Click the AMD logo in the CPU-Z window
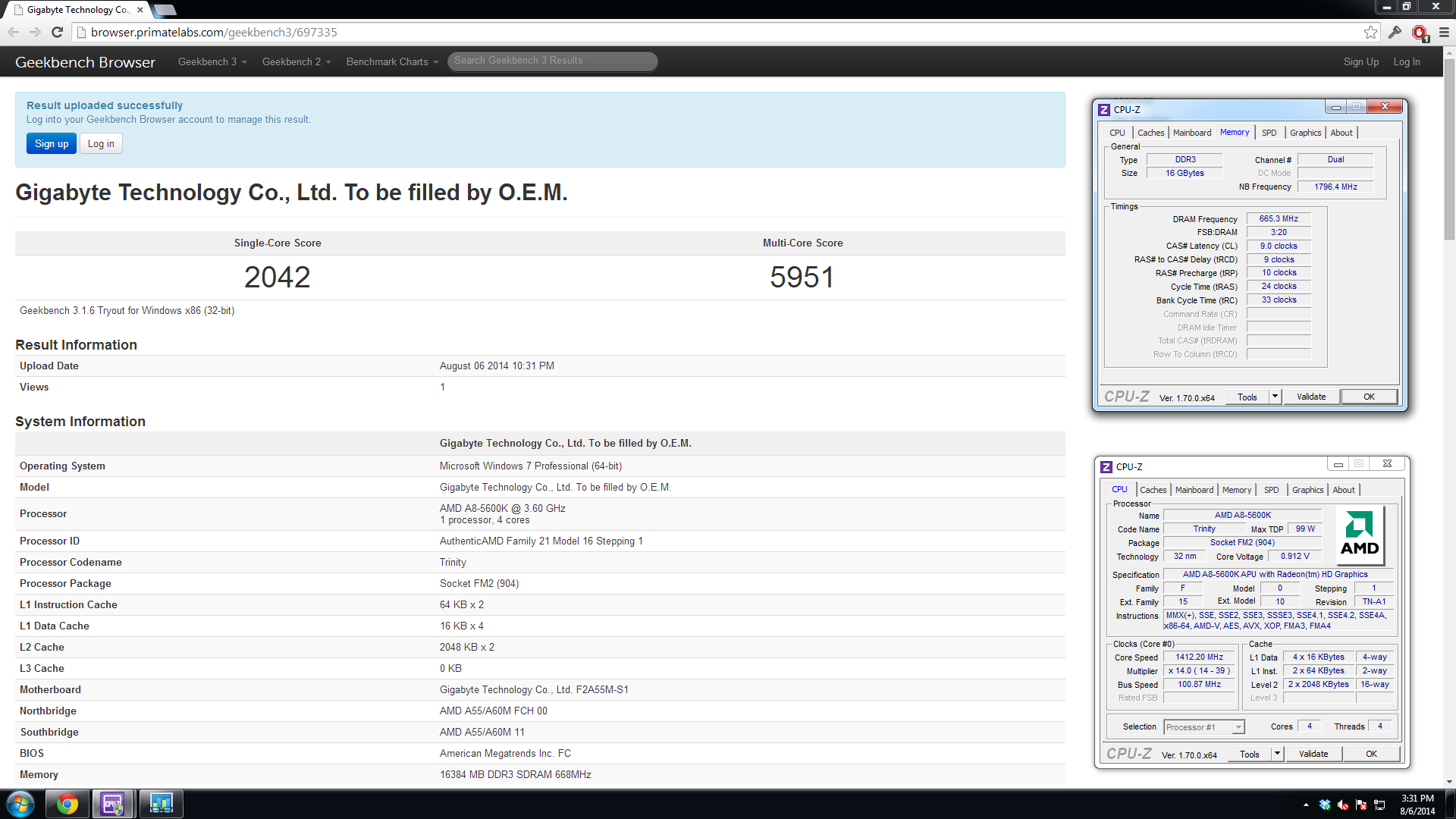Screen dimensions: 1456x819 (1360, 535)
